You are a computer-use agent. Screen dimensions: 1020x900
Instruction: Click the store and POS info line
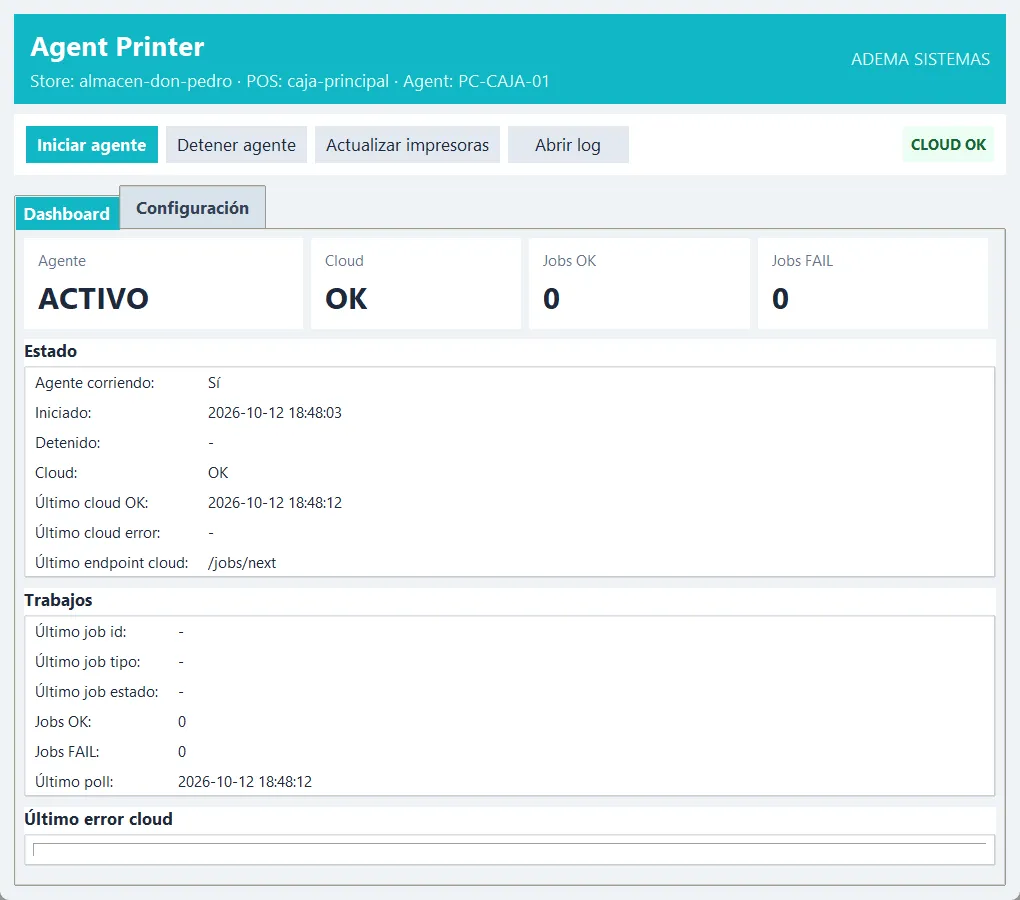tap(289, 81)
